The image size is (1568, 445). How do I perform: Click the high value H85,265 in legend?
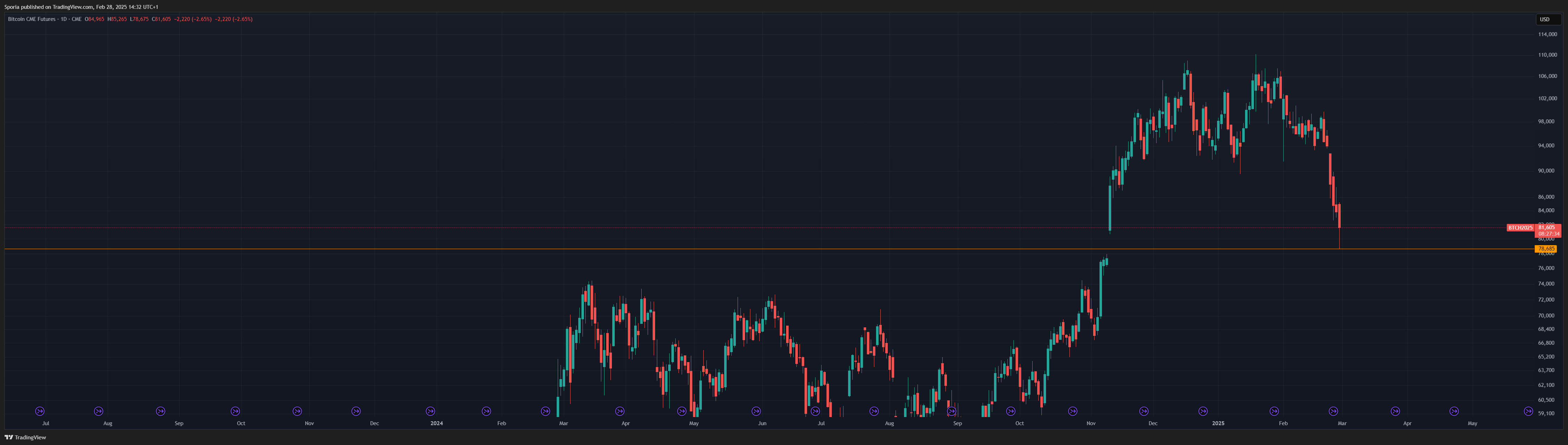tap(118, 19)
